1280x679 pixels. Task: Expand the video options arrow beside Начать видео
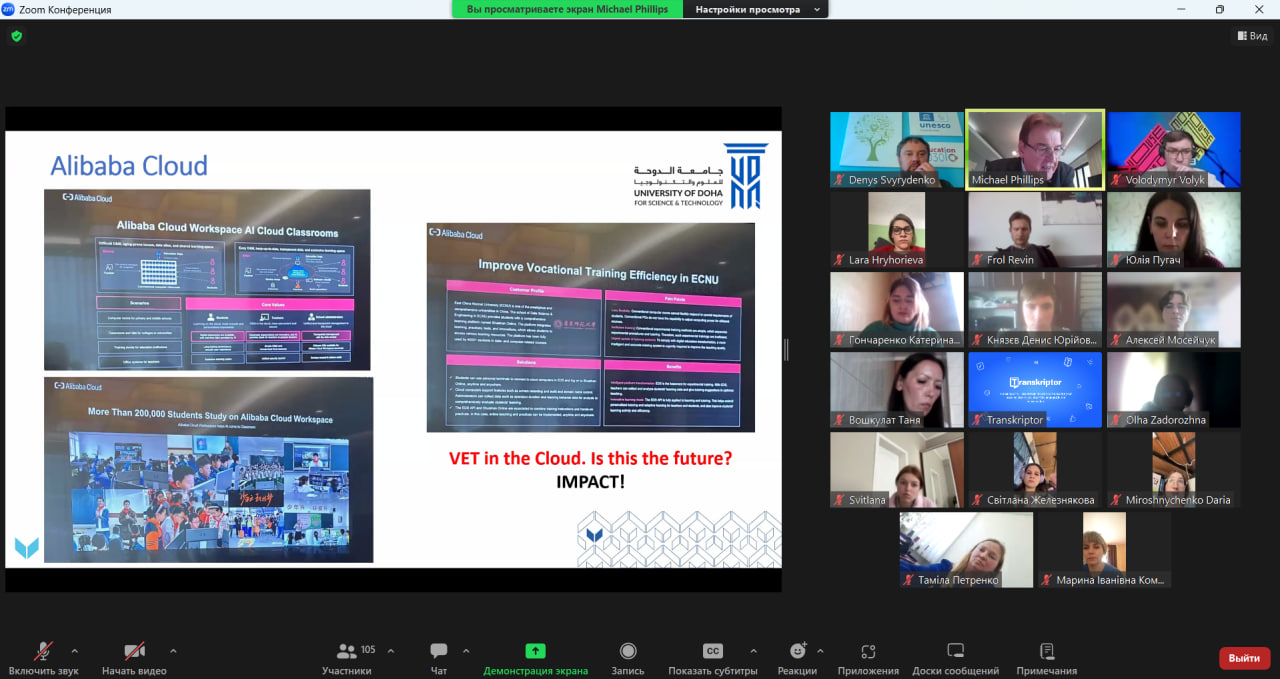click(x=173, y=650)
